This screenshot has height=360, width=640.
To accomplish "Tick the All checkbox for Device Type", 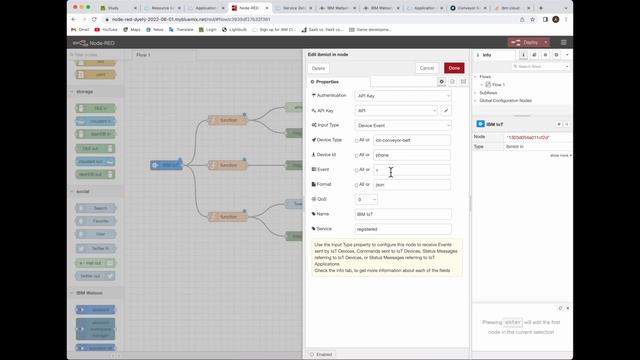I will [x=356, y=140].
